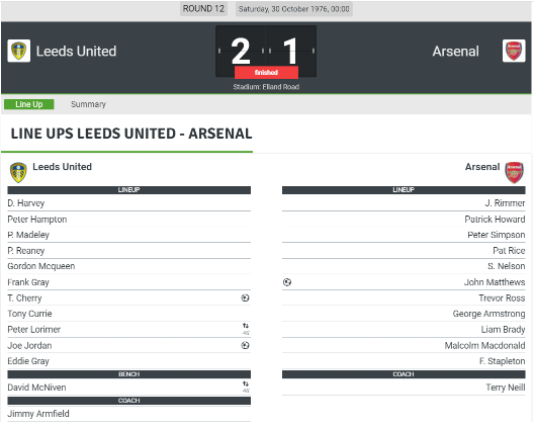The height and width of the screenshot is (422, 534).
Task: Click the red finished status badge
Action: [x=266, y=73]
